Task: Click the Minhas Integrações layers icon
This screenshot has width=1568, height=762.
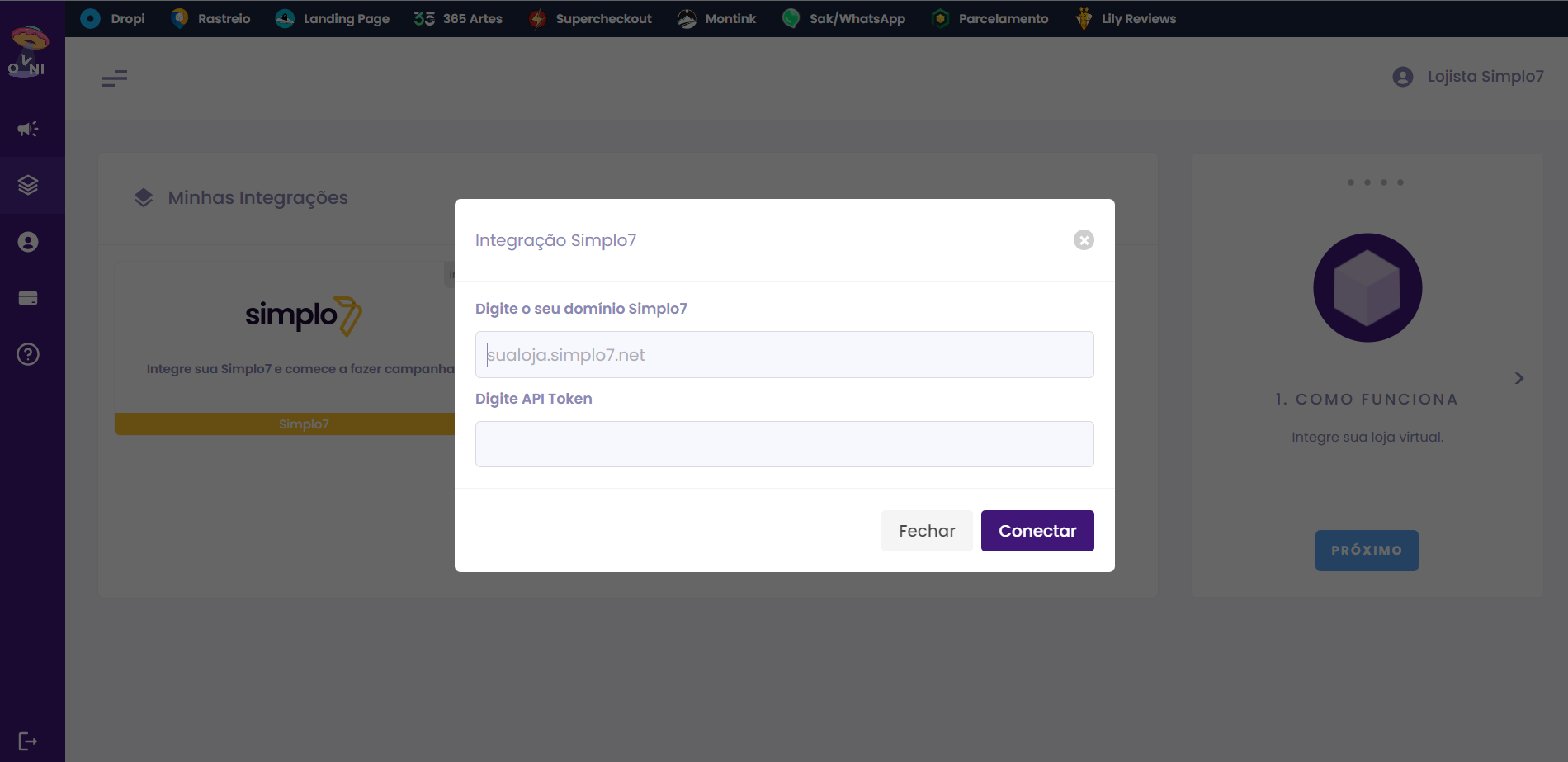Action: (x=144, y=198)
